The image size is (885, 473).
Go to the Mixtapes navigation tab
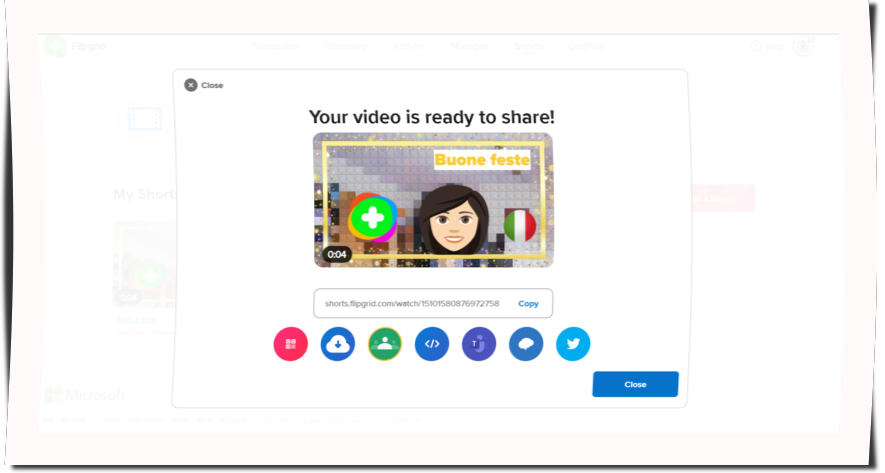(x=469, y=46)
